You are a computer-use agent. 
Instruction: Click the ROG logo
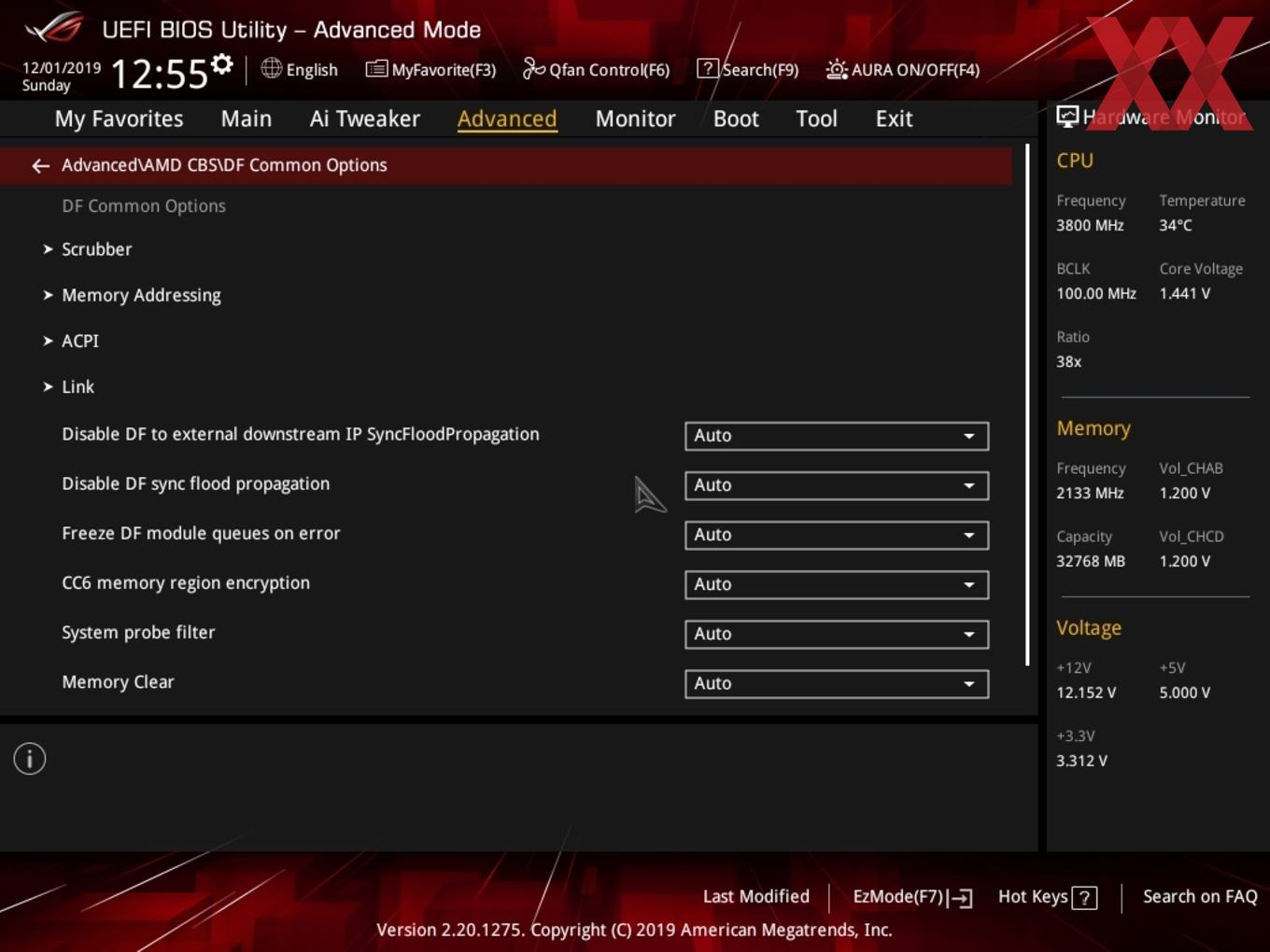(54, 27)
